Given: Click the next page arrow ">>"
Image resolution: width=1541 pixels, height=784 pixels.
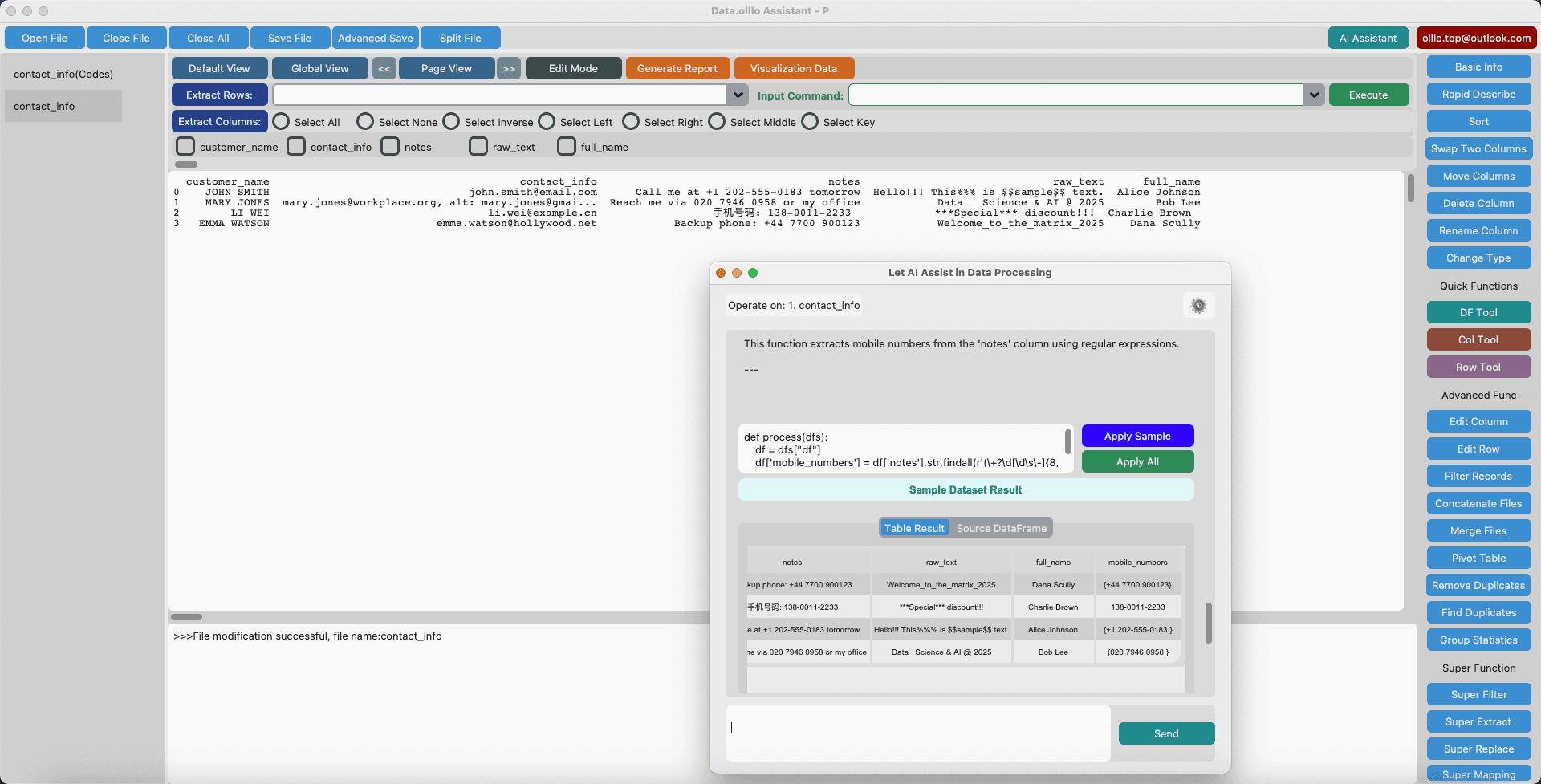Looking at the screenshot, I should click(x=508, y=68).
